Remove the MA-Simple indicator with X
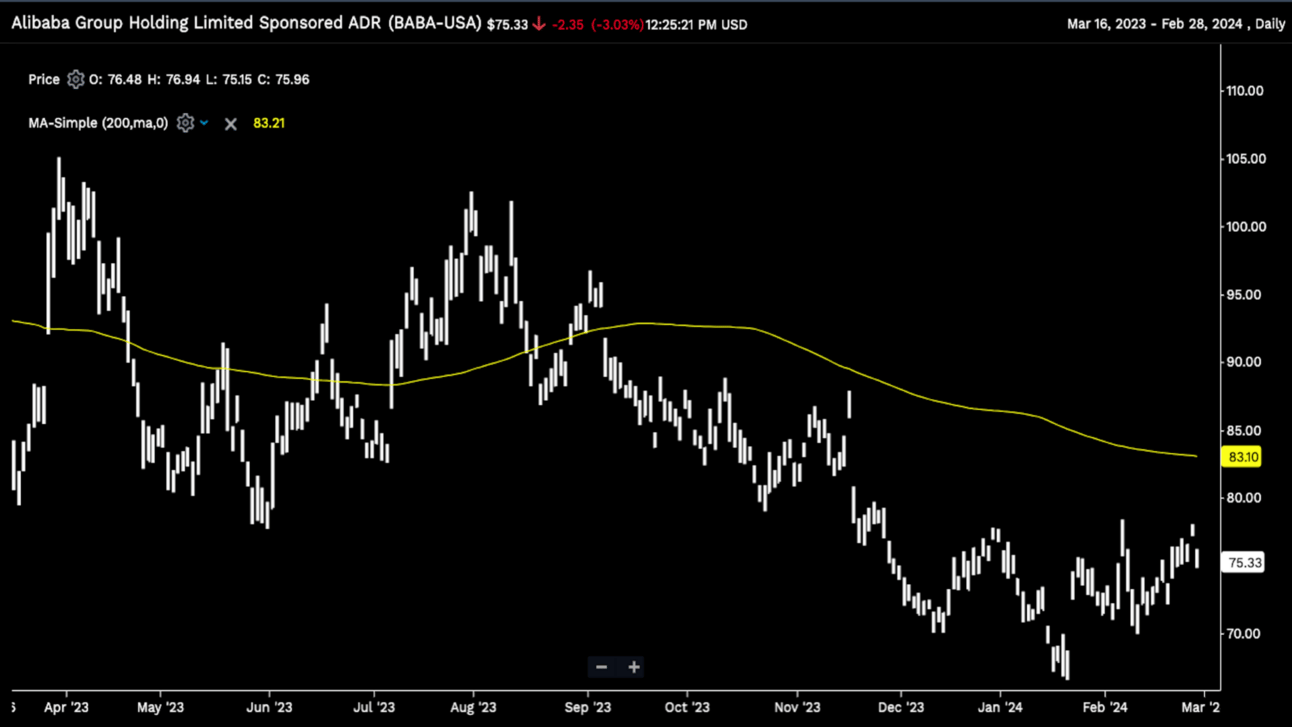 click(x=231, y=124)
